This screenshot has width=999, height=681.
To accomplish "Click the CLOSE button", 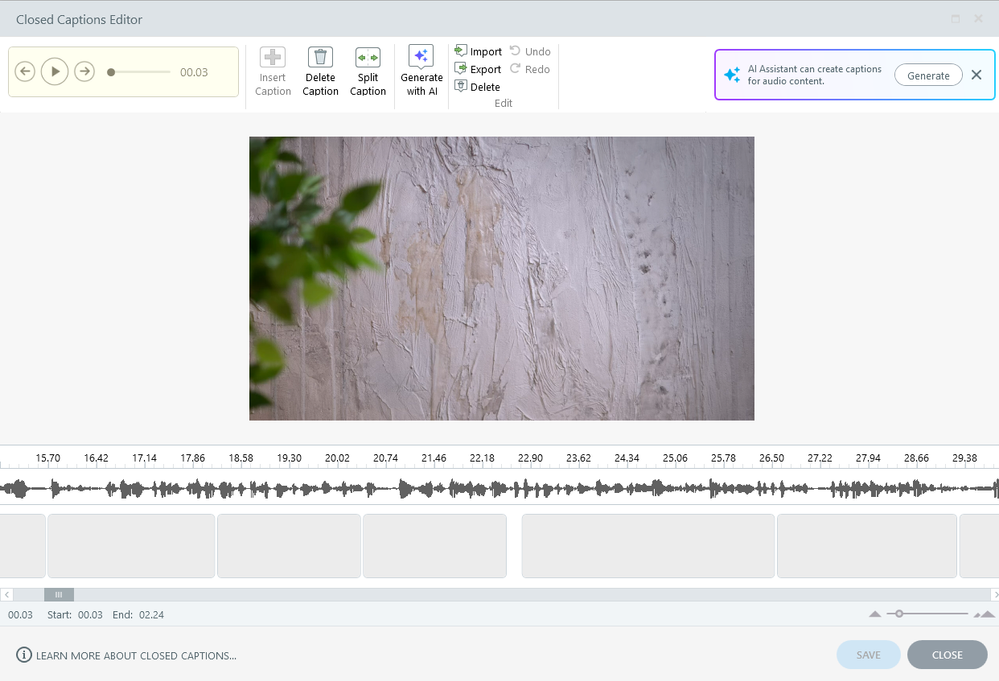I will point(946,655).
